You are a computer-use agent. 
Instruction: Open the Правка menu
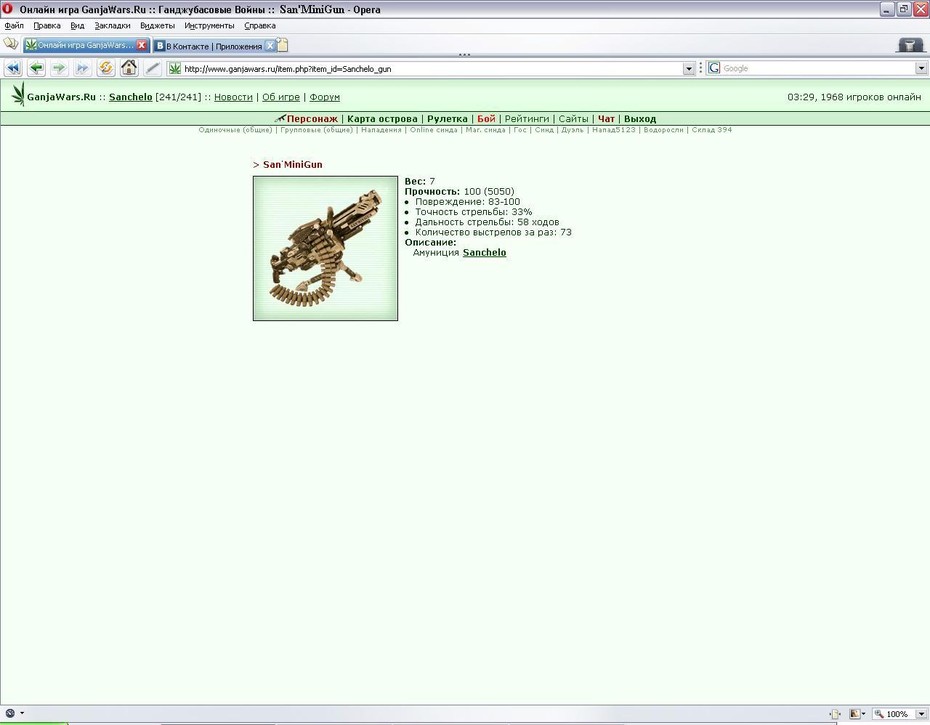pyautogui.click(x=47, y=26)
